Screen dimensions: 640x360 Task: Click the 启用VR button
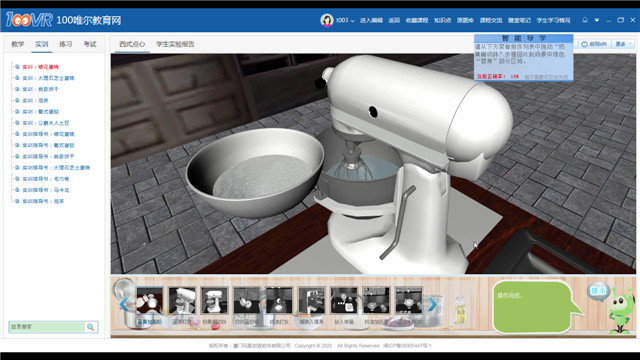(x=593, y=44)
